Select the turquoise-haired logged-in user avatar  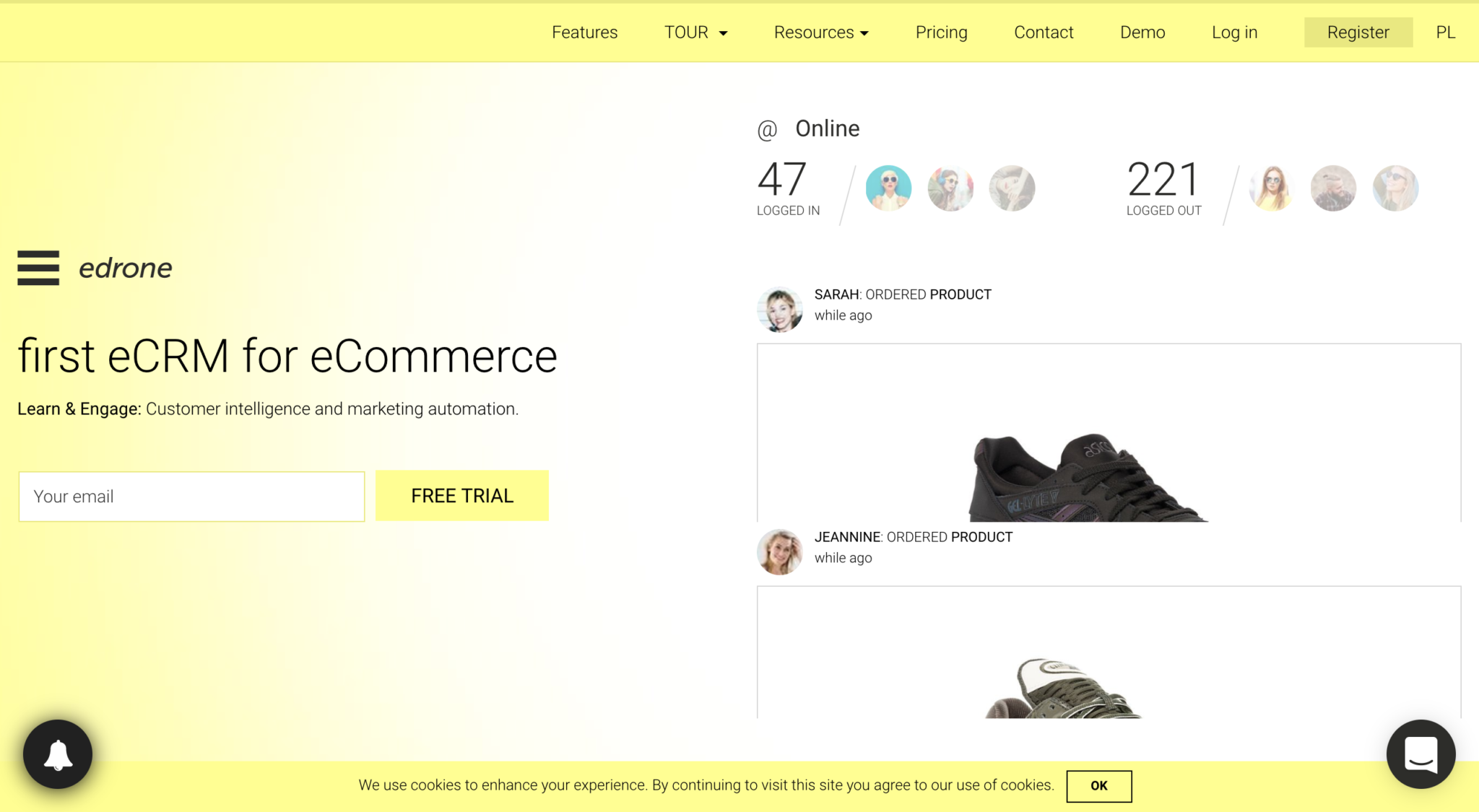click(888, 188)
